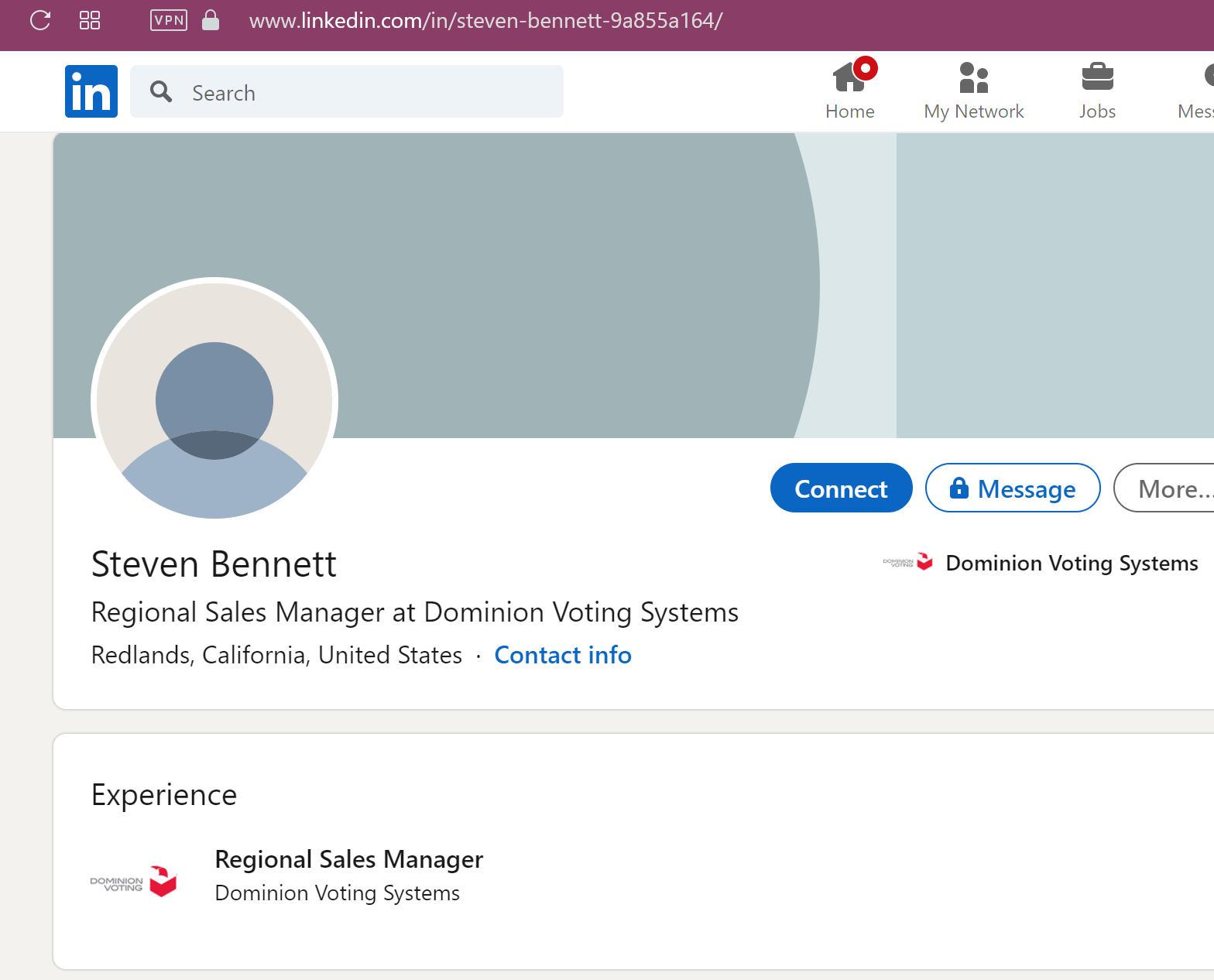The width and height of the screenshot is (1214, 980).
Task: Click the search magnifier icon
Action: (161, 92)
